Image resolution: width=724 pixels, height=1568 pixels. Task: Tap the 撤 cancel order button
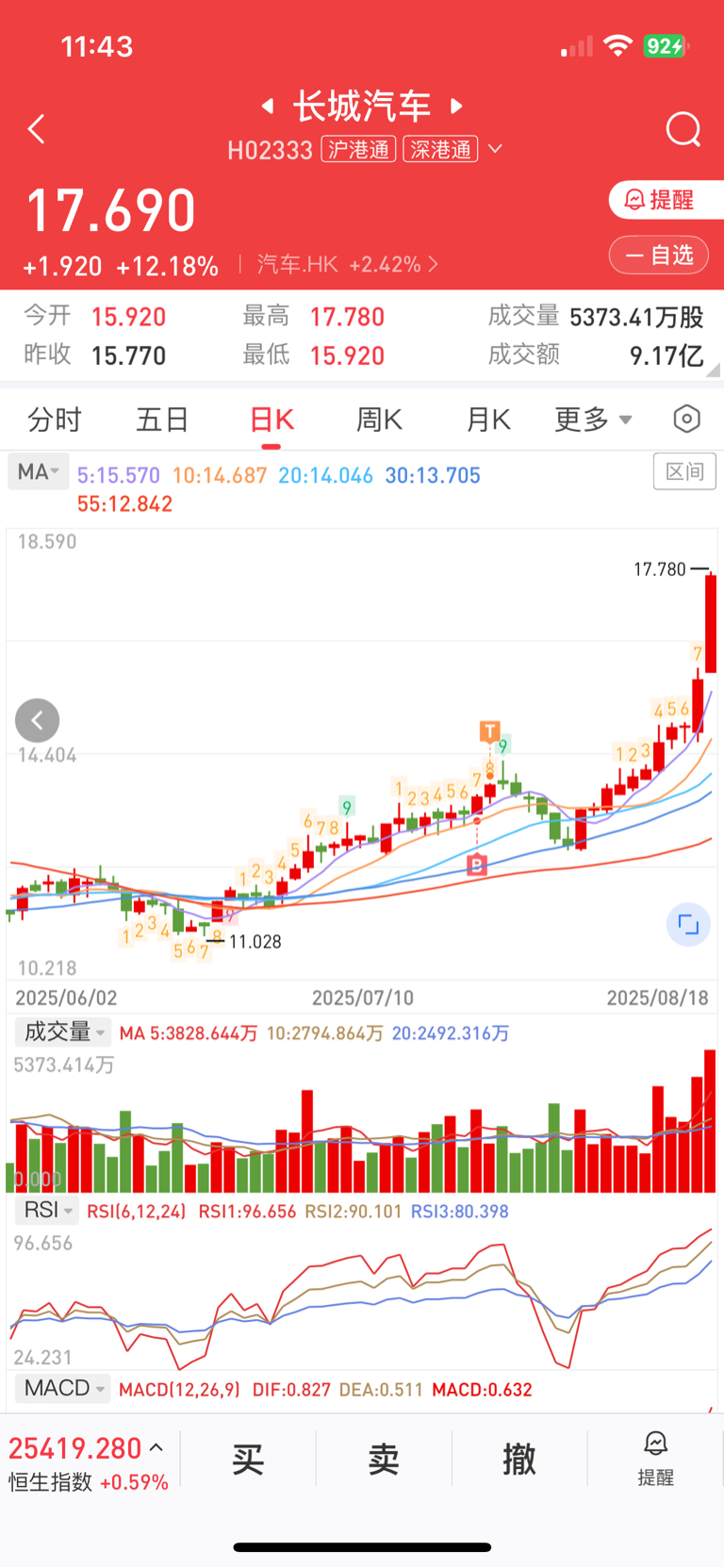[519, 1460]
